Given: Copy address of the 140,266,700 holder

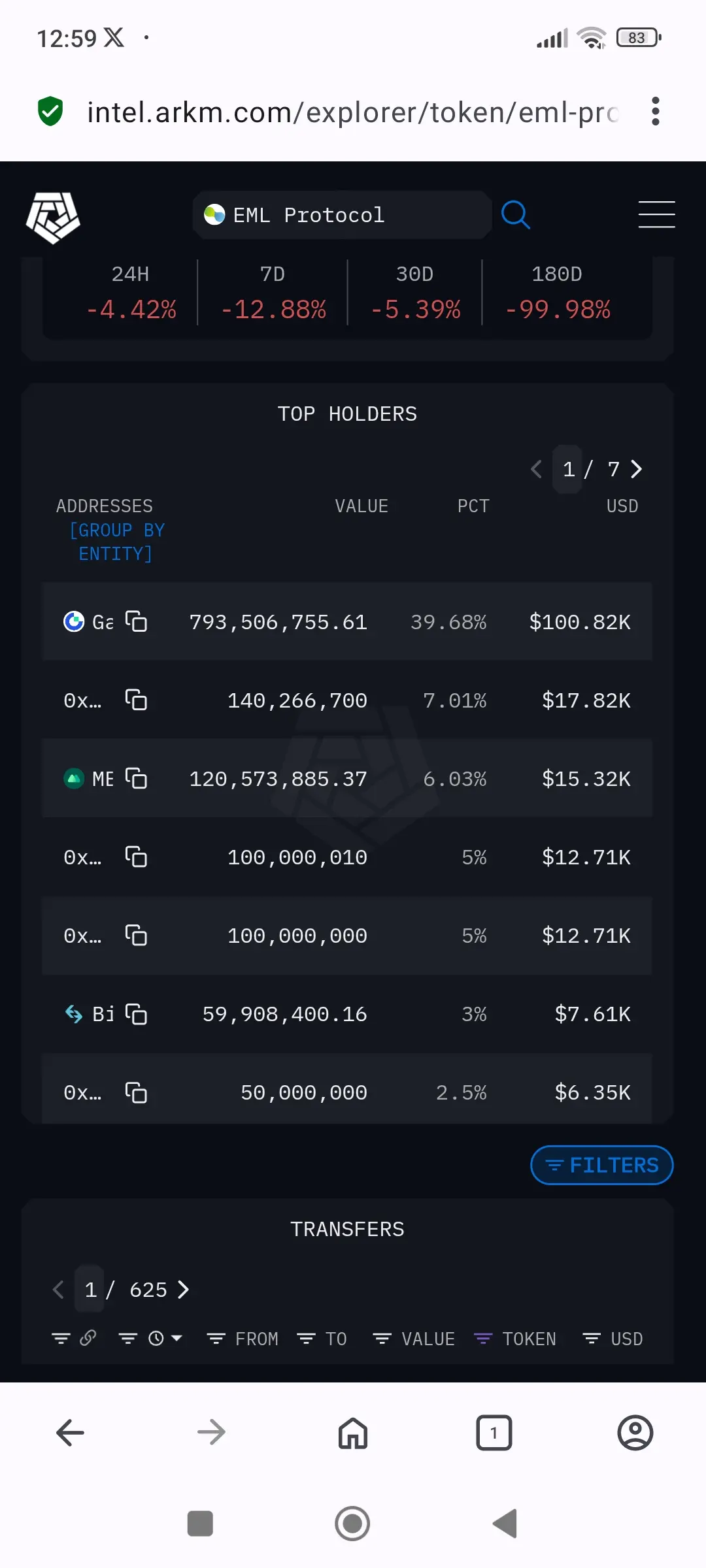Looking at the screenshot, I should (136, 700).
